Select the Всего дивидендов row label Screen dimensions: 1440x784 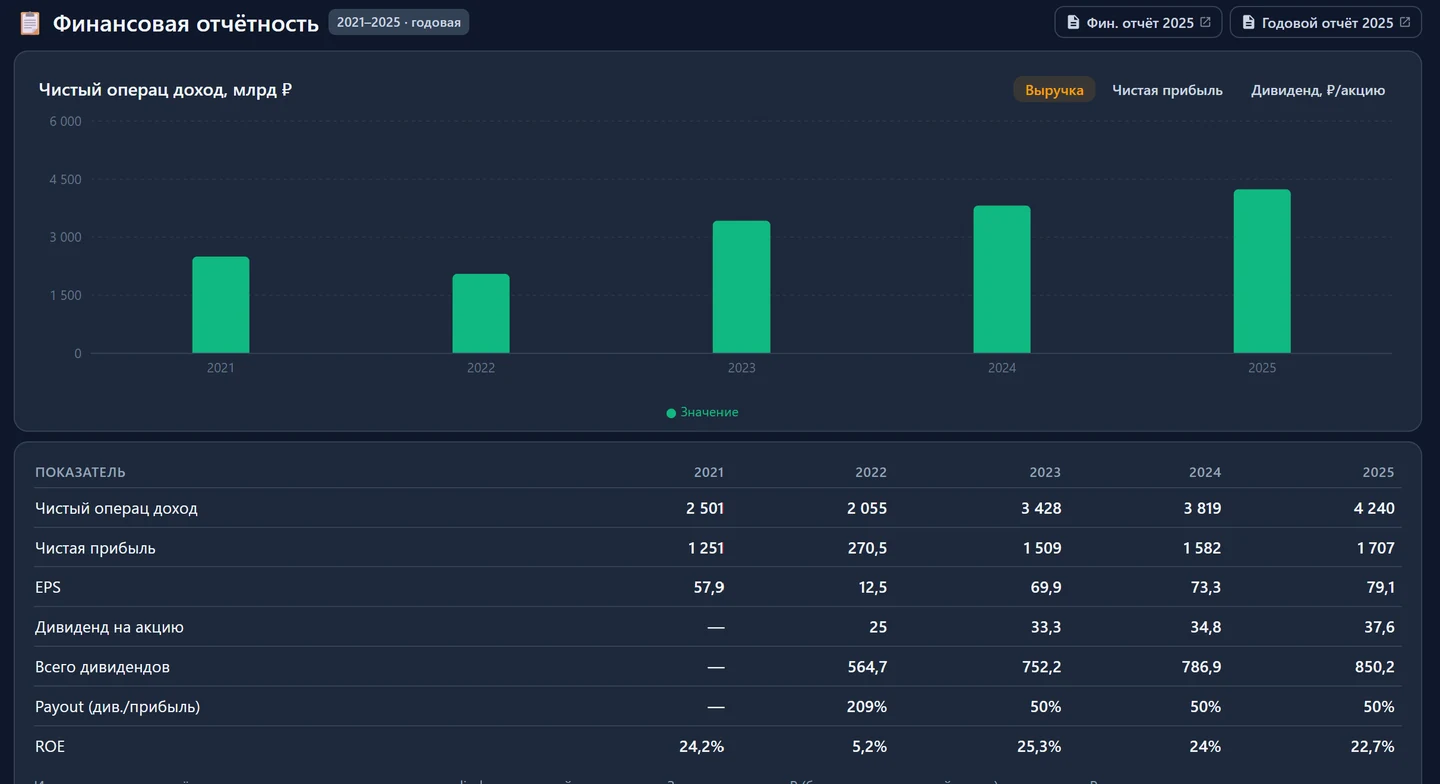(102, 667)
